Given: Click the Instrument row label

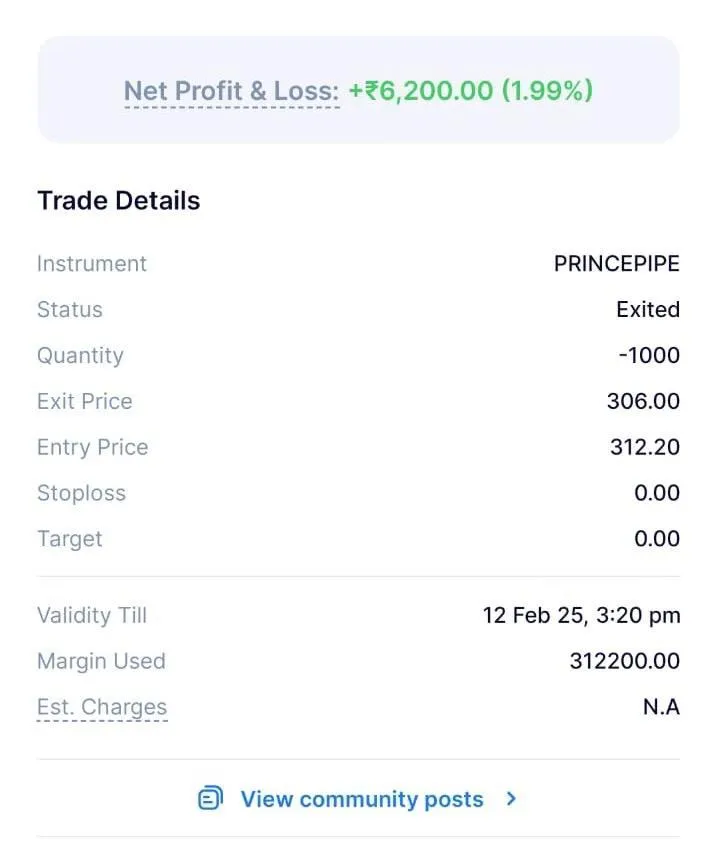Looking at the screenshot, I should (x=92, y=264).
